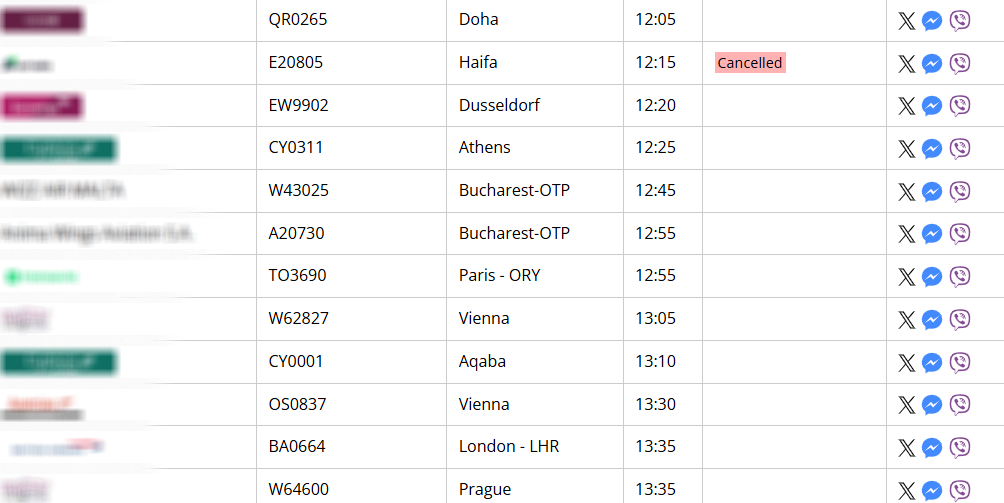Select flight number BA0664

point(297,446)
